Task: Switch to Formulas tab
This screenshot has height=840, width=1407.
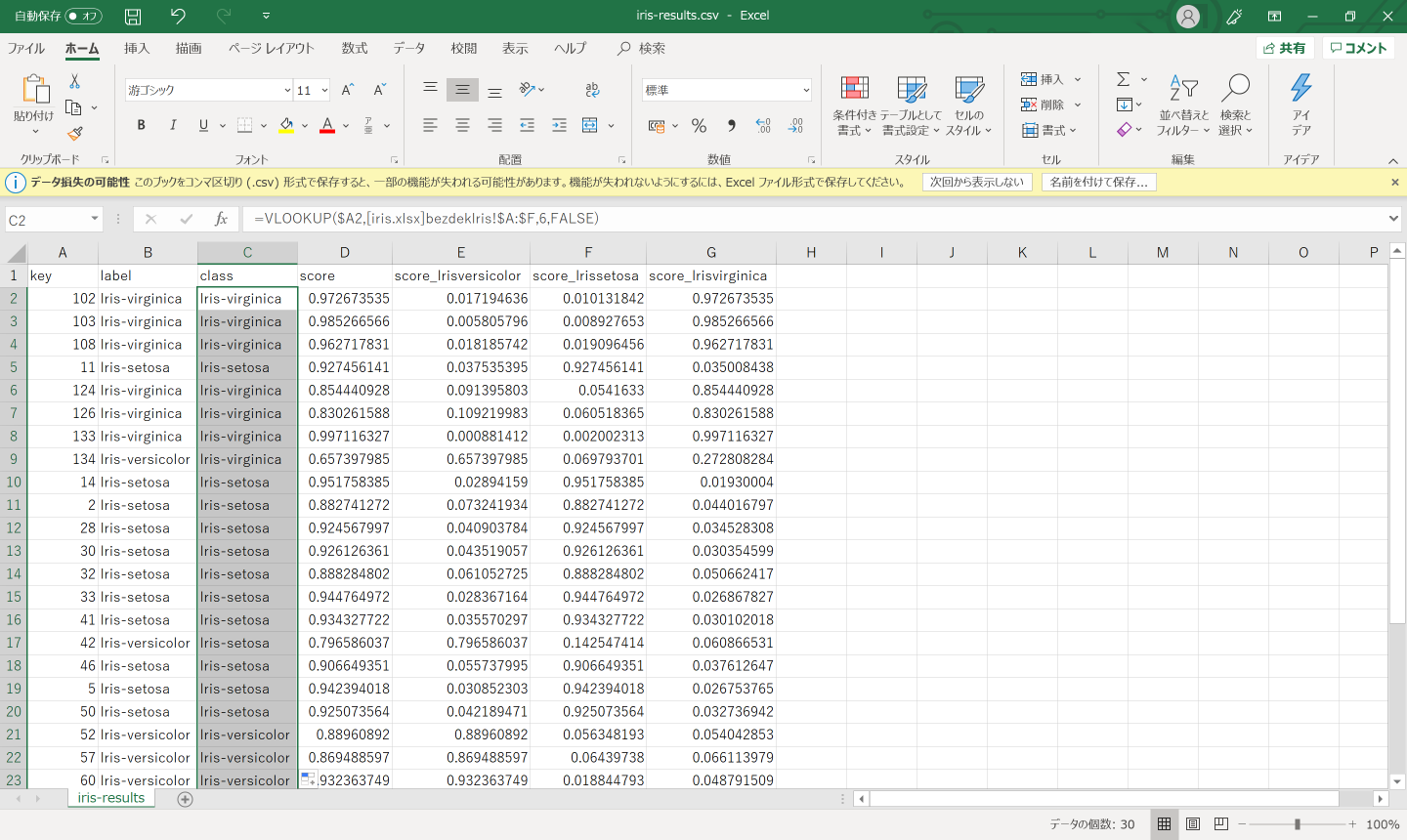Action: (x=355, y=48)
